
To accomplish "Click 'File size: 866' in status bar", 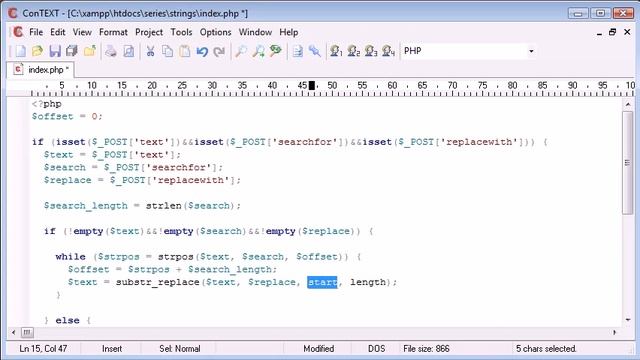I will click(x=426, y=349).
